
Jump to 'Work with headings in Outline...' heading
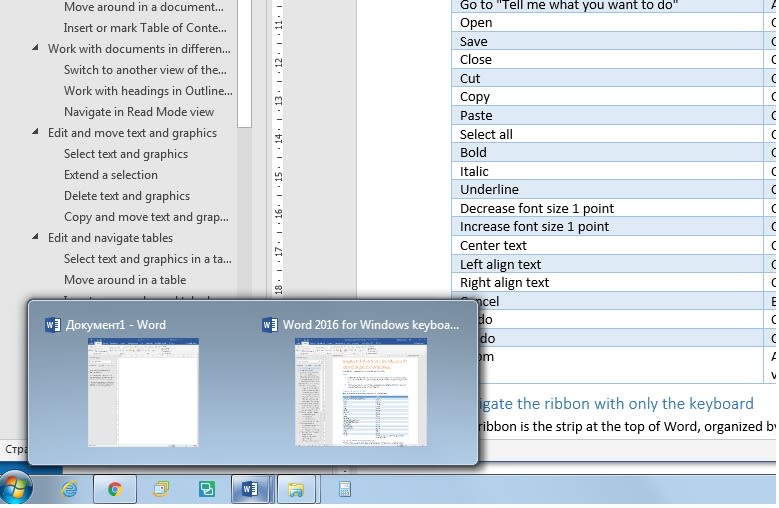(148, 91)
